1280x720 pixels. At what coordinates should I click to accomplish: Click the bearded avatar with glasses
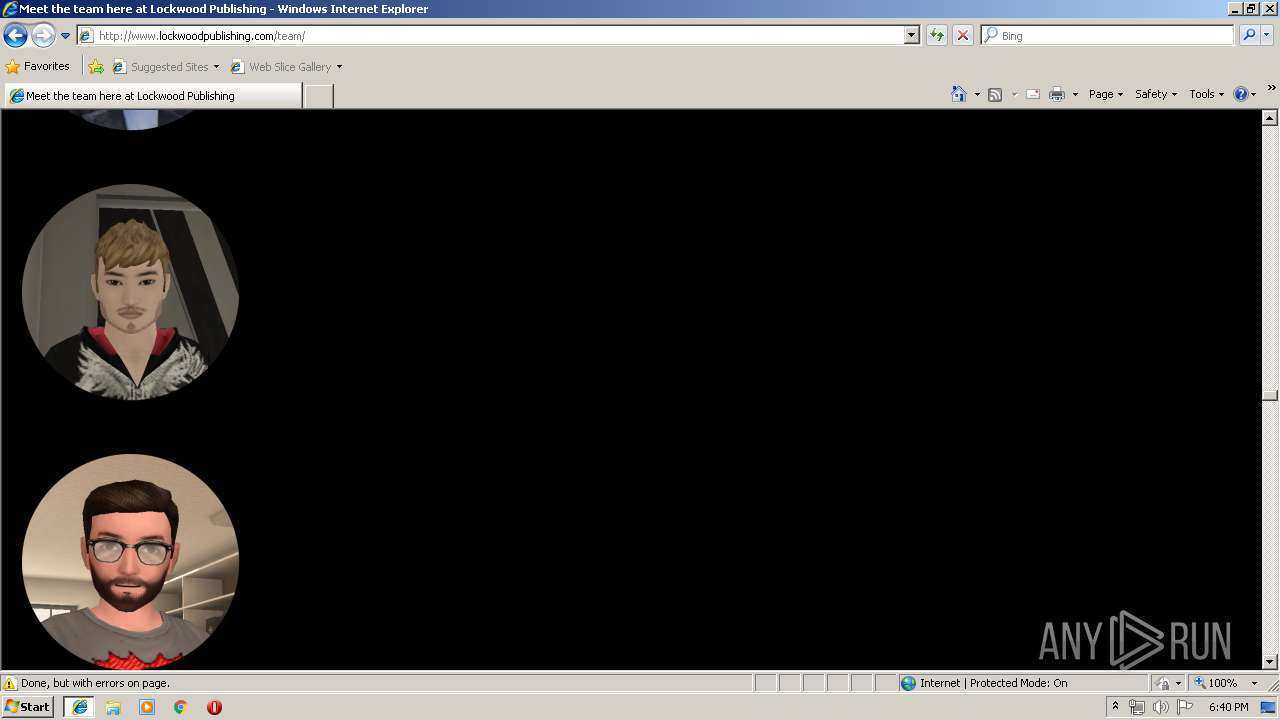click(130, 561)
